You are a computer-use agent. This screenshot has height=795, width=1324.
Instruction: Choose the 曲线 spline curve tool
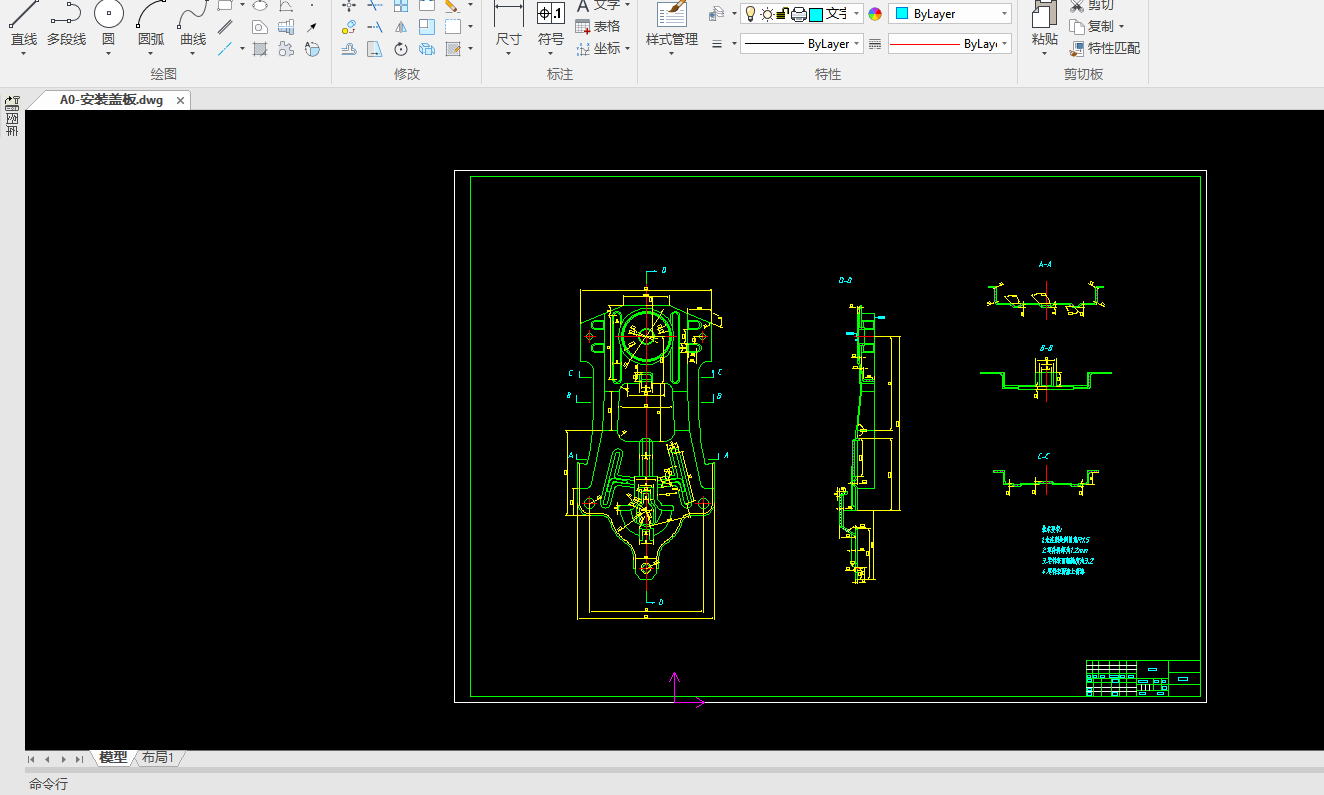click(x=193, y=22)
